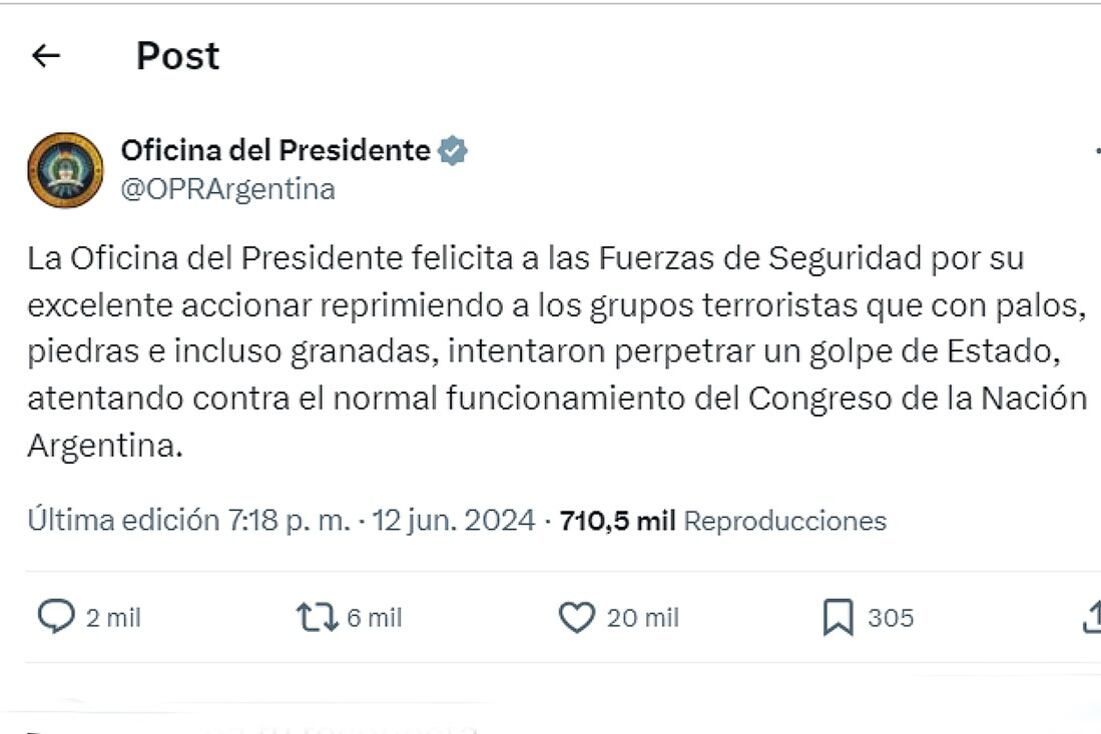
Task: Click the post text about Fuerzas de Seguridad
Action: click(556, 351)
